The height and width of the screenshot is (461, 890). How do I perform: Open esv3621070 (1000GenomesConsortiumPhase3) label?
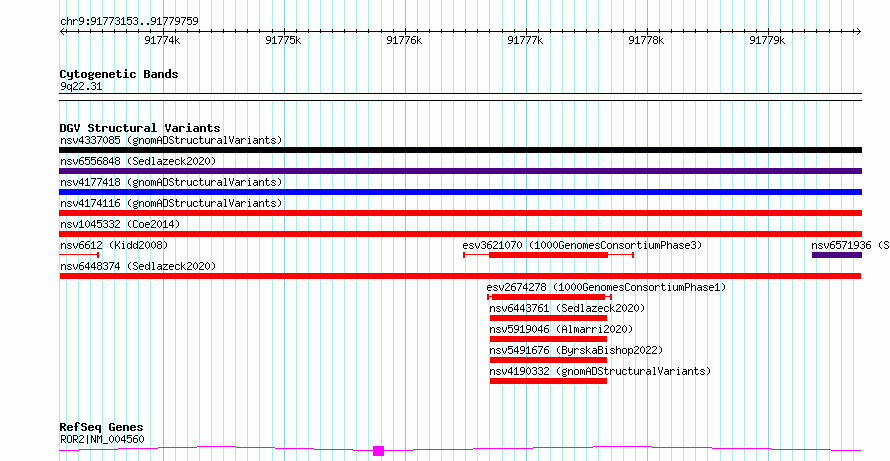[582, 245]
